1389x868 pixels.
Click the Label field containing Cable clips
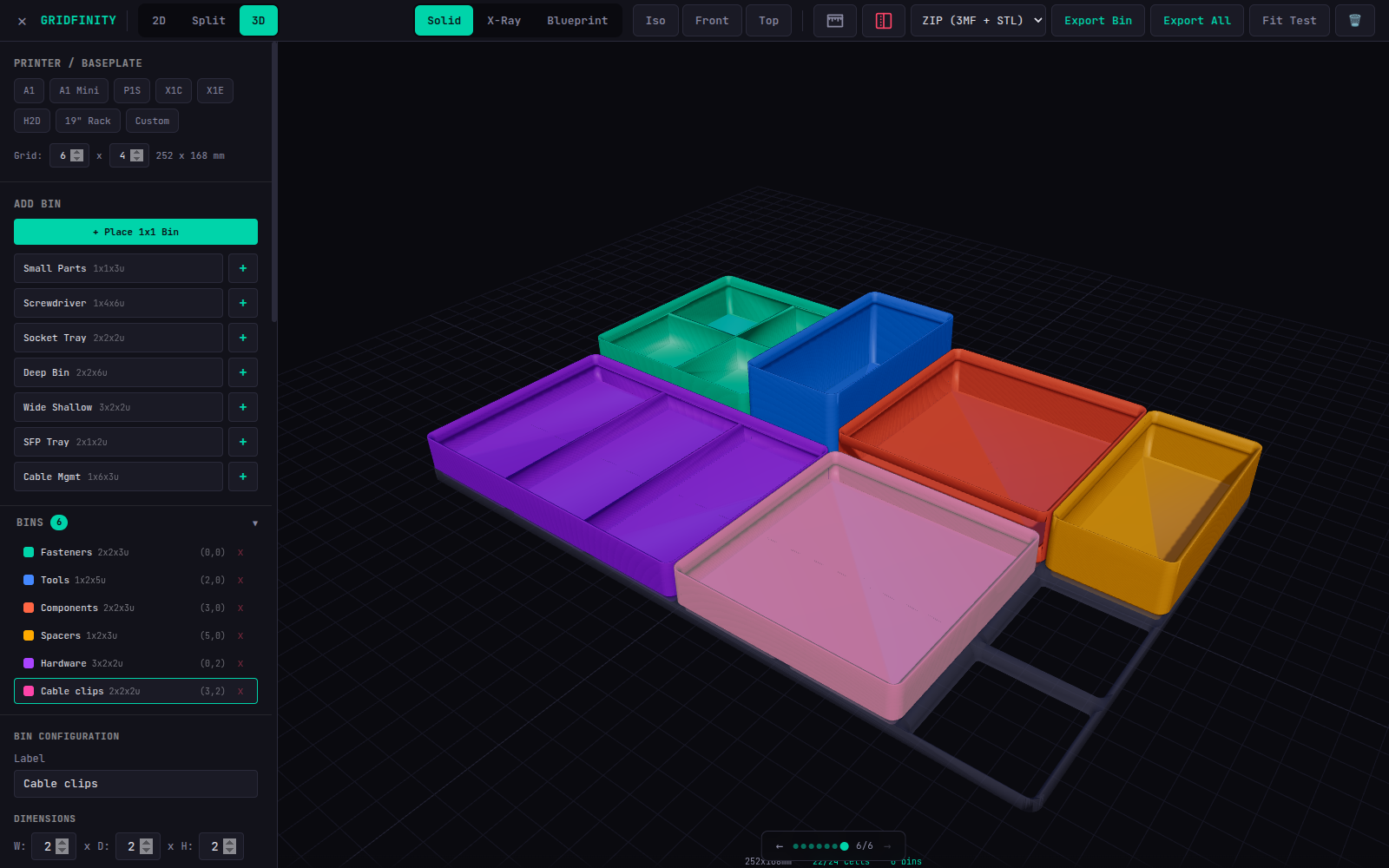tap(135, 784)
